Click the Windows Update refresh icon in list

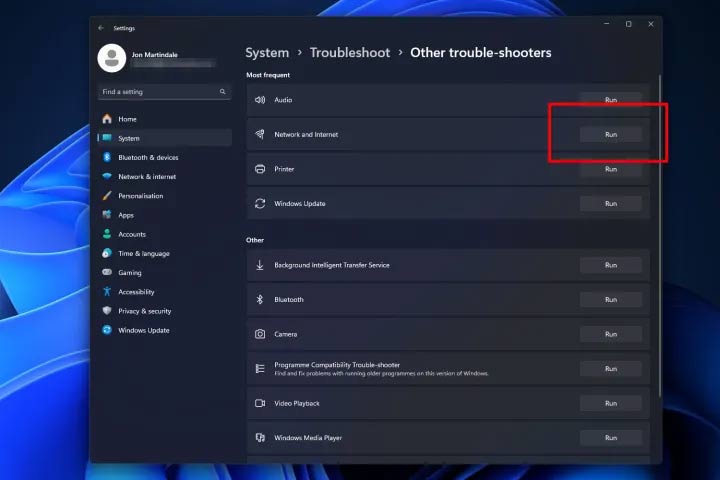[x=260, y=203]
